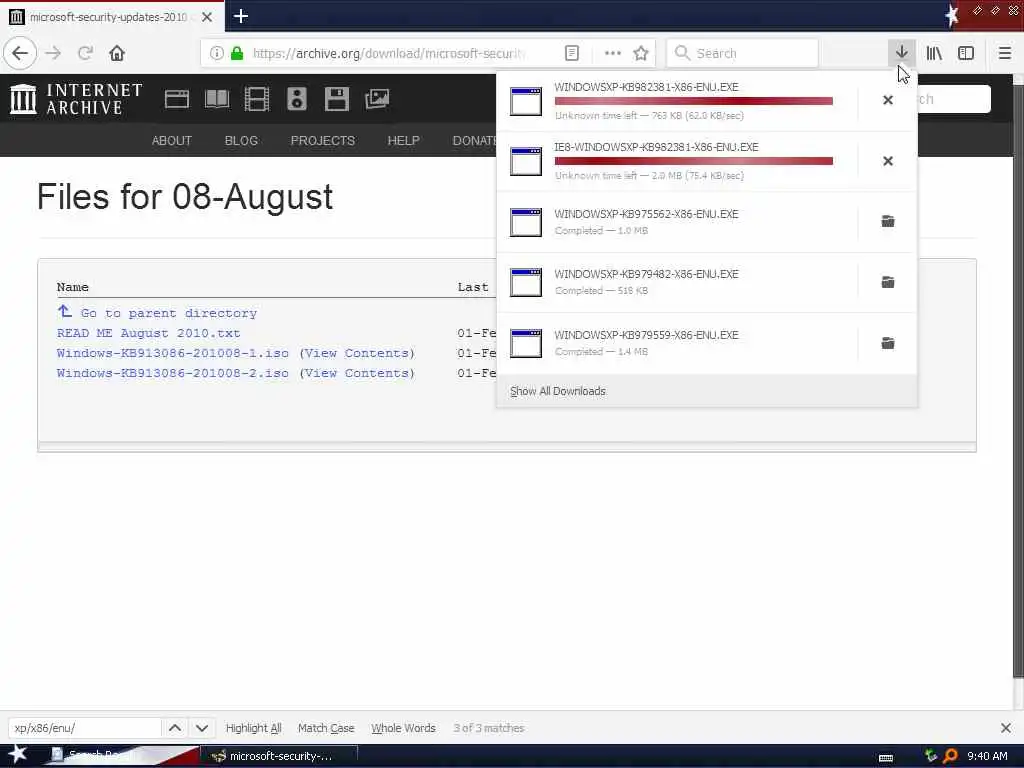Viewport: 1024px width, 768px height.
Task: Toggle Whole Words in find bar
Action: click(403, 728)
